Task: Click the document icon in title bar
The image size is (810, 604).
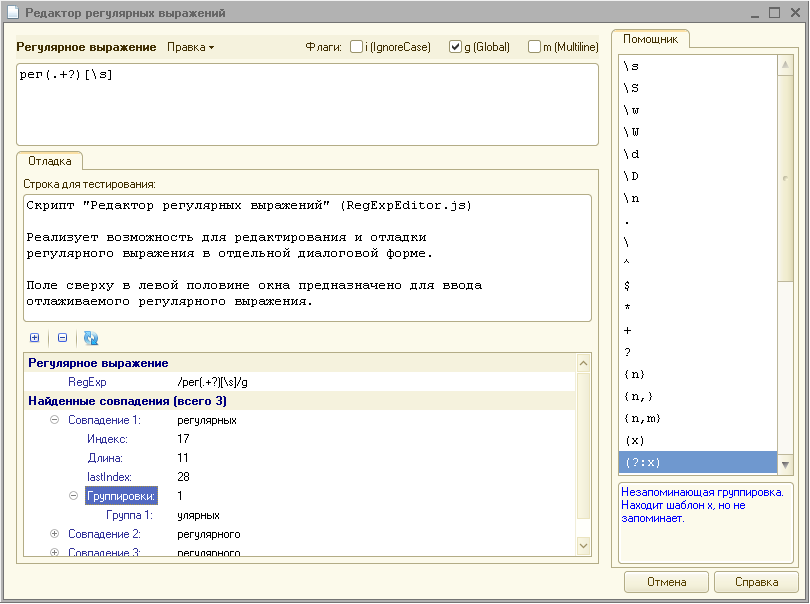Action: (x=12, y=13)
